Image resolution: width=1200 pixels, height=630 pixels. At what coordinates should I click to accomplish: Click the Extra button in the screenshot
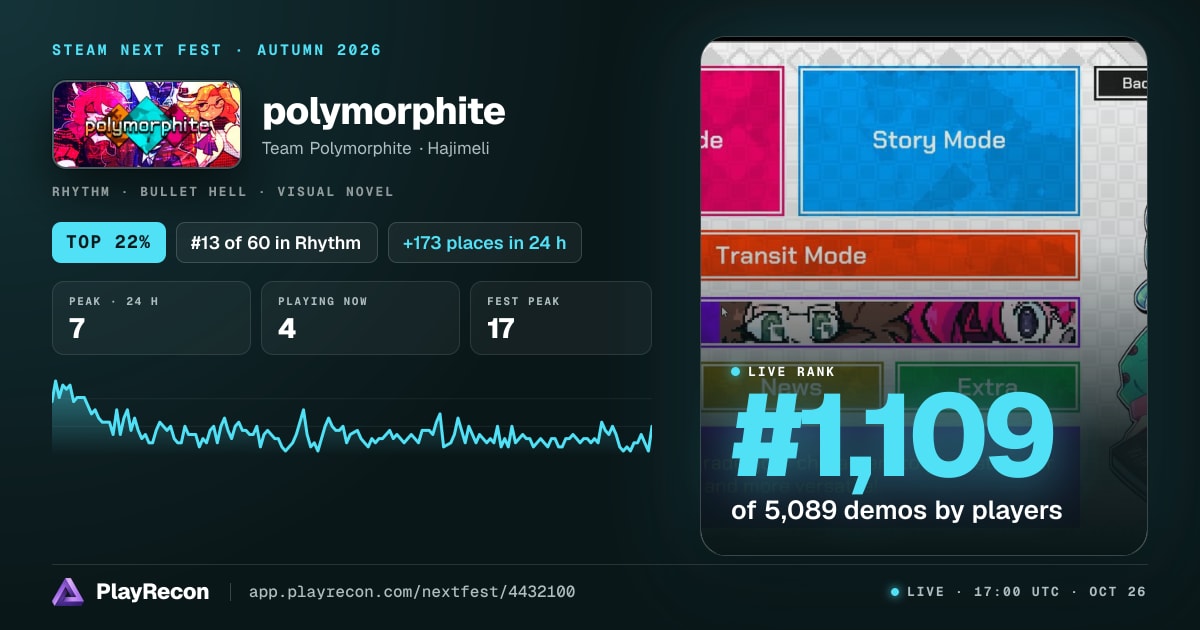coord(987,386)
